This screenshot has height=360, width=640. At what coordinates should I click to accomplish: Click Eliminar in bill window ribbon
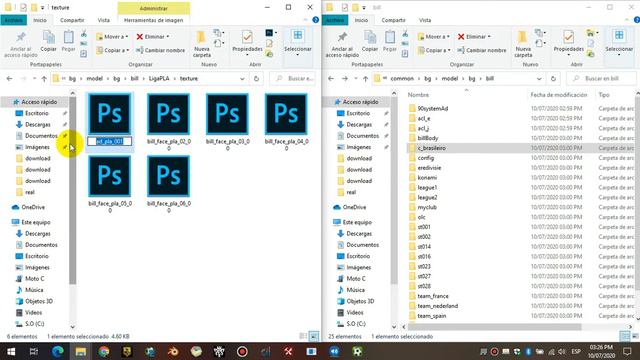click(x=474, y=37)
